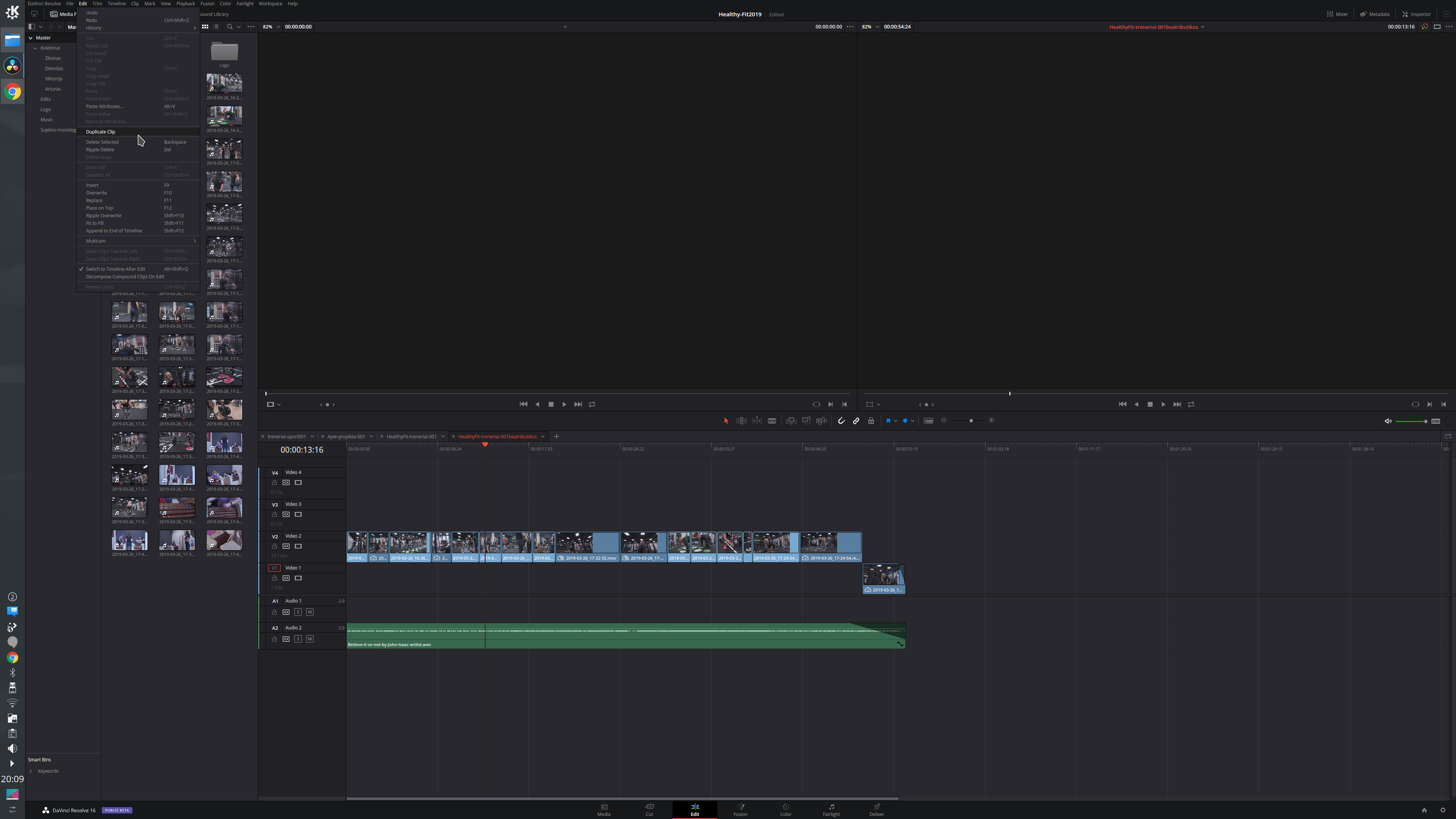Open Multicam submenu
Viewport: 1456px width, 819px height.
point(138,241)
